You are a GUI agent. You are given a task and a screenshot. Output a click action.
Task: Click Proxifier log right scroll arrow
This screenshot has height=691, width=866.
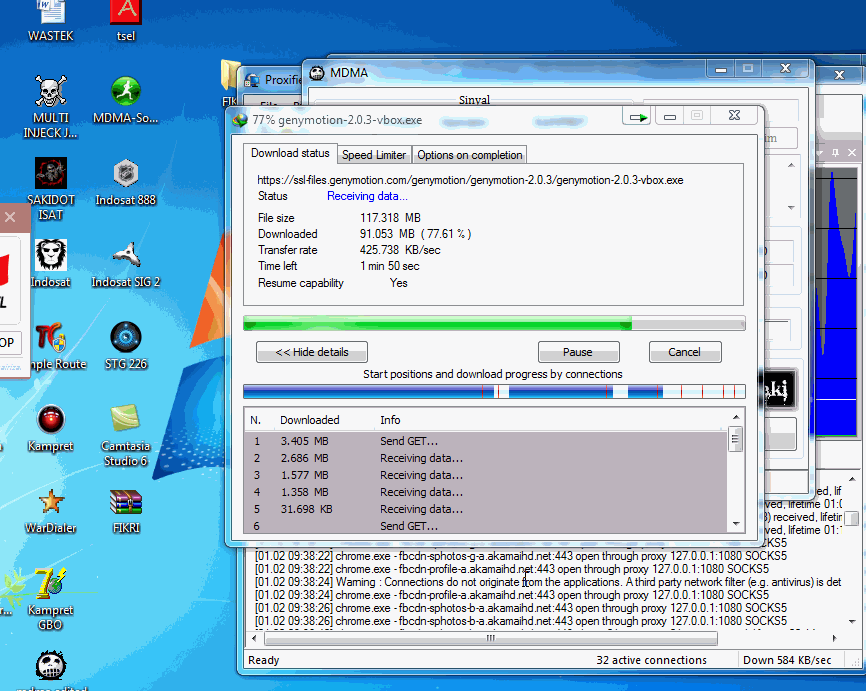[x=834, y=639]
